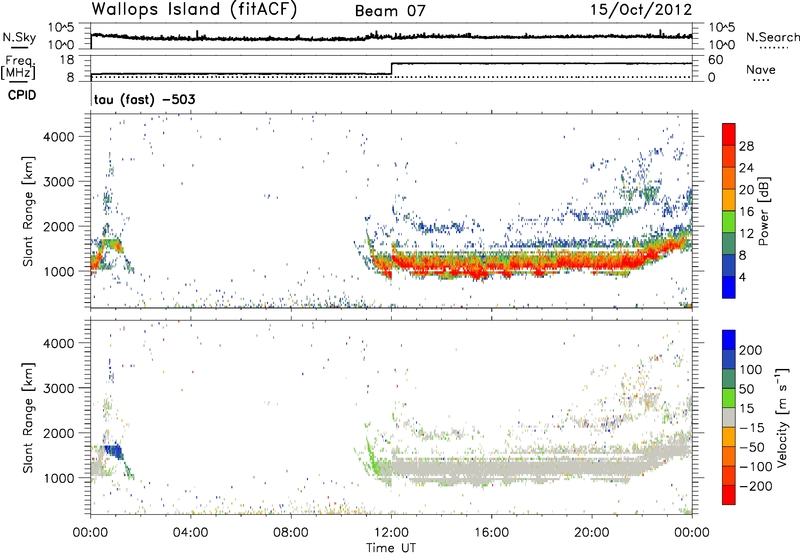This screenshot has width=800, height=554.
Task: Pick the top red power colorbar segment
Action: (729, 134)
